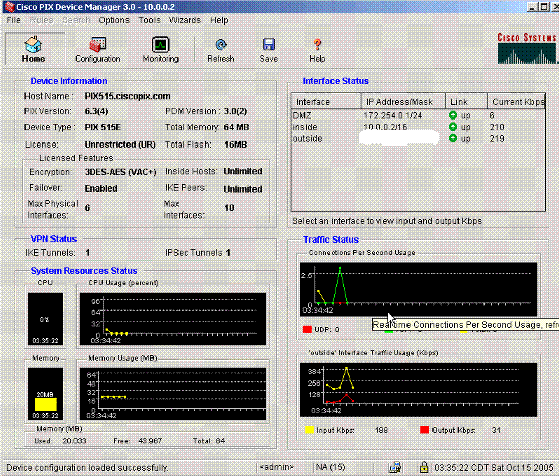Click Device Type value PIX 515E
Screen dimensions: 559x476
103,127
